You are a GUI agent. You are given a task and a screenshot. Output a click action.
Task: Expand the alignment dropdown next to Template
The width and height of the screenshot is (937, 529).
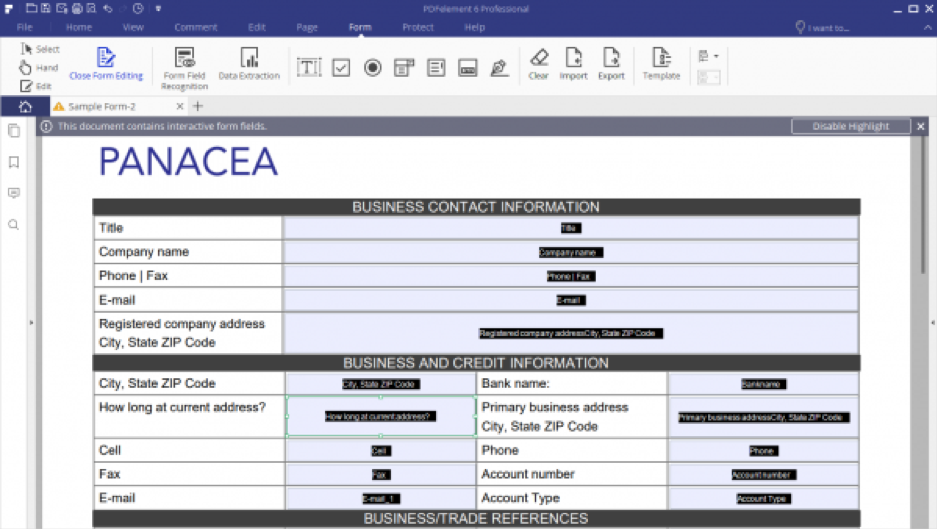click(x=710, y=57)
